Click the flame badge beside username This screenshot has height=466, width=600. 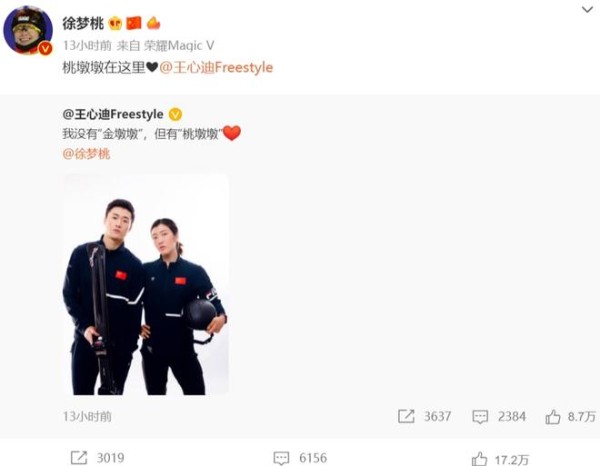153,23
